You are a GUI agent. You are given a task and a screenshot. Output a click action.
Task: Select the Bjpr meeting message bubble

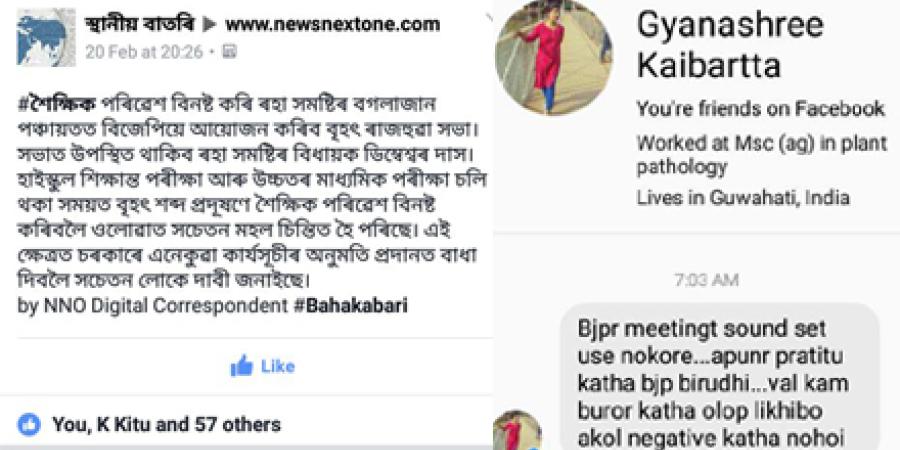pos(719,377)
